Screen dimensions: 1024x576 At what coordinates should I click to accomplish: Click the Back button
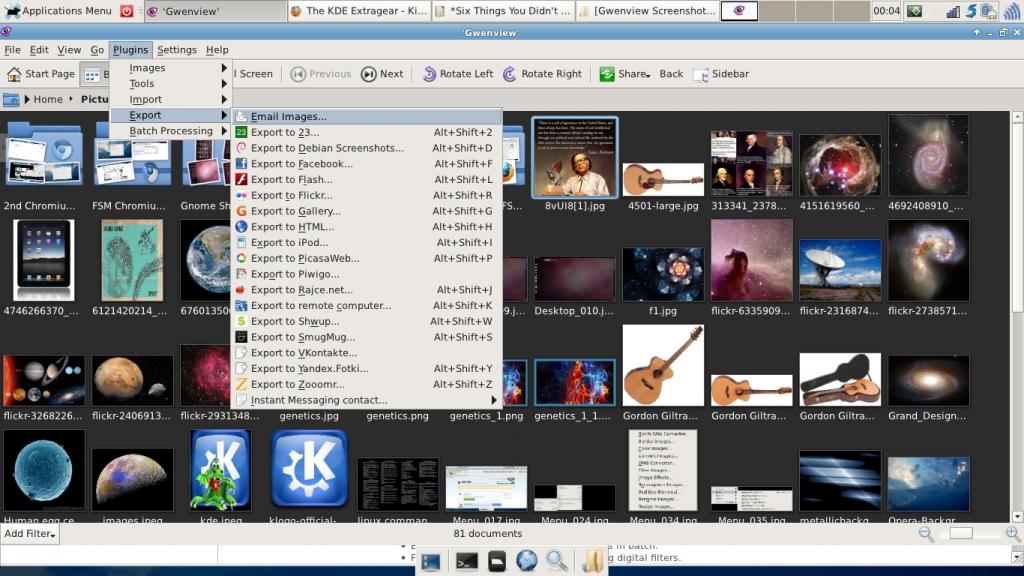coord(671,74)
